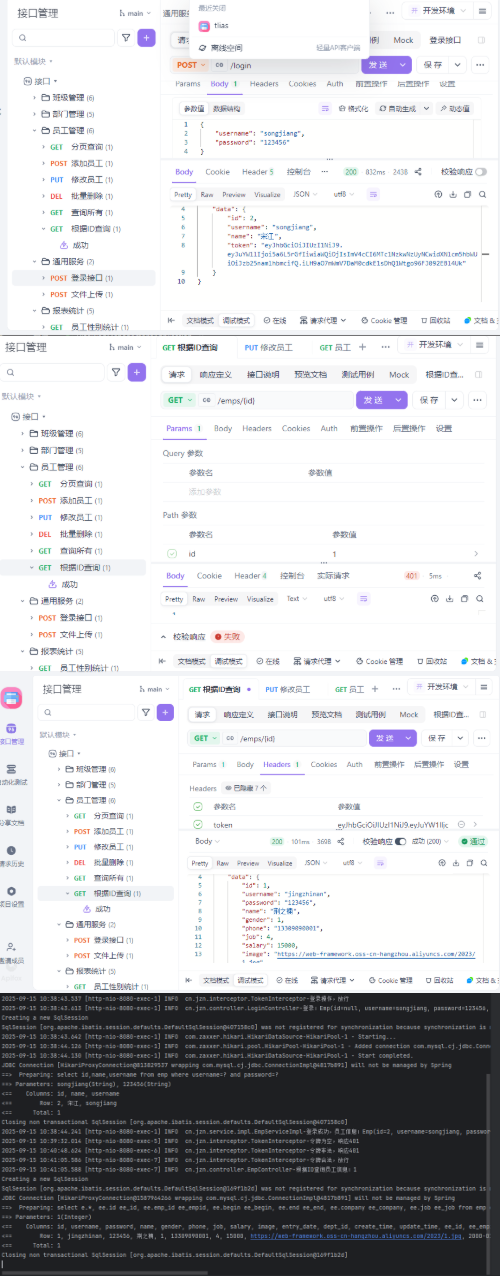The width and height of the screenshot is (500, 1276).
Task: Click the filter funnel icon in the /login request window
Action: (x=126, y=37)
